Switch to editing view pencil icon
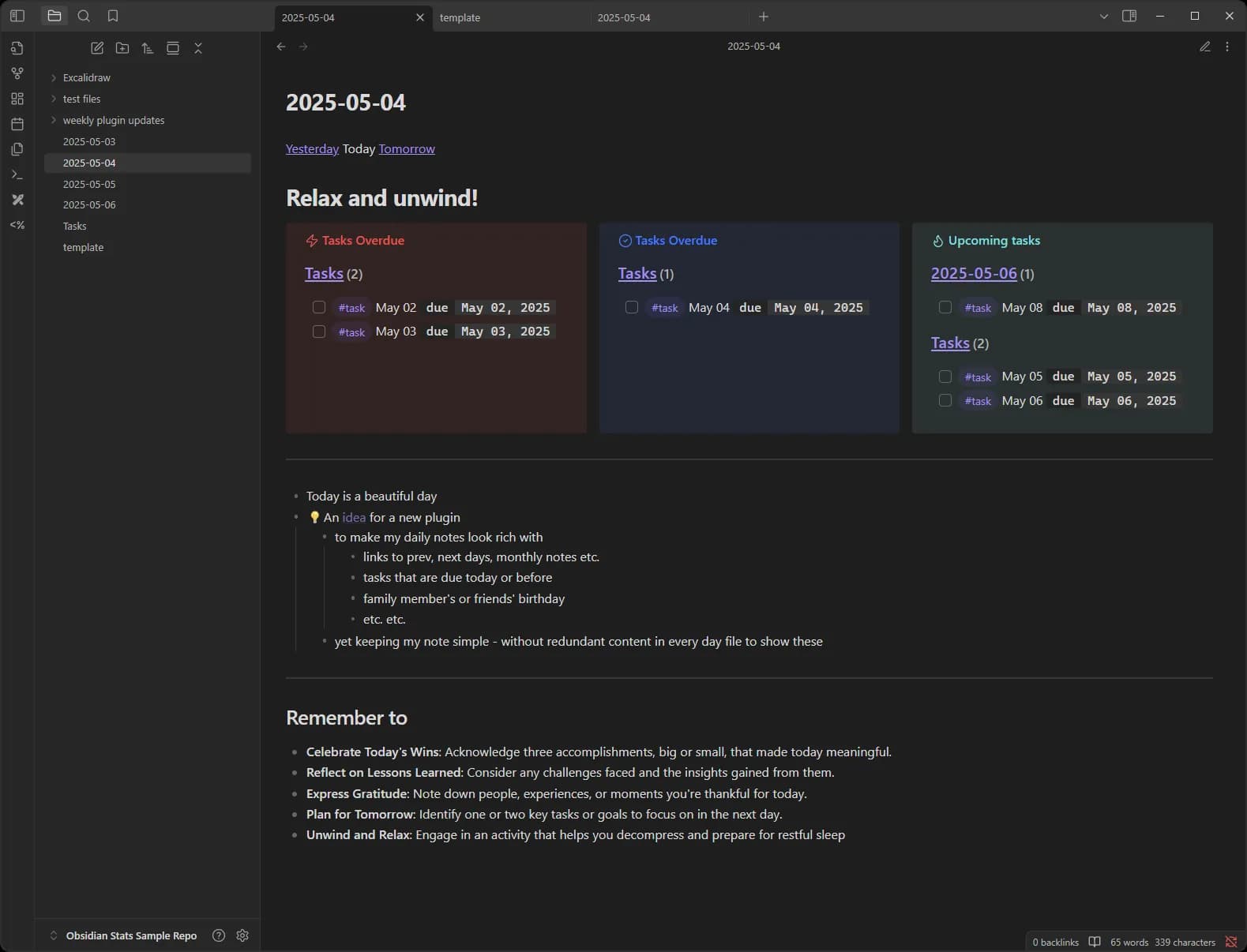The width and height of the screenshot is (1247, 952). (1205, 47)
